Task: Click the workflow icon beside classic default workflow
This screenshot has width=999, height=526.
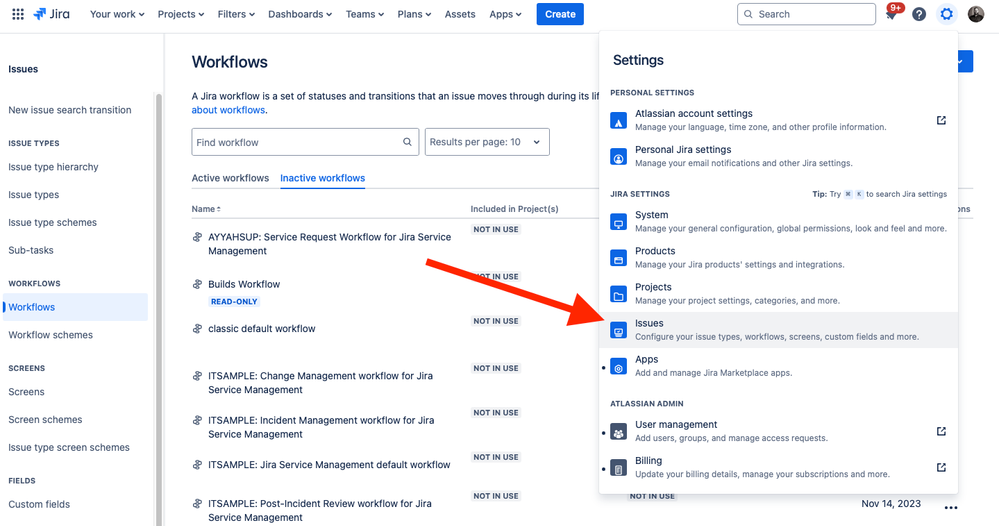Action: pyautogui.click(x=198, y=329)
